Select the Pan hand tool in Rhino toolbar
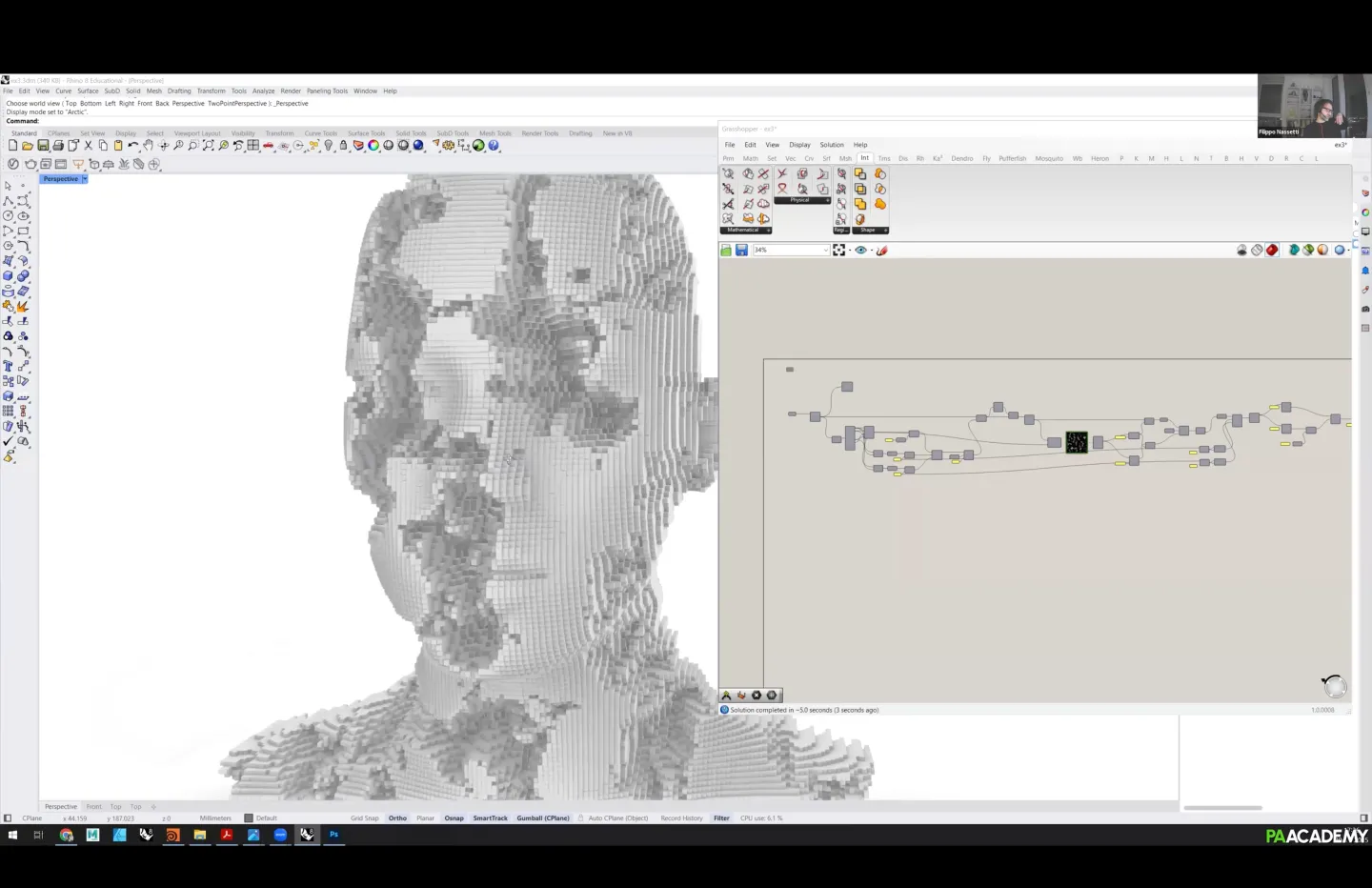Image resolution: width=1372 pixels, height=888 pixels. coord(148,146)
